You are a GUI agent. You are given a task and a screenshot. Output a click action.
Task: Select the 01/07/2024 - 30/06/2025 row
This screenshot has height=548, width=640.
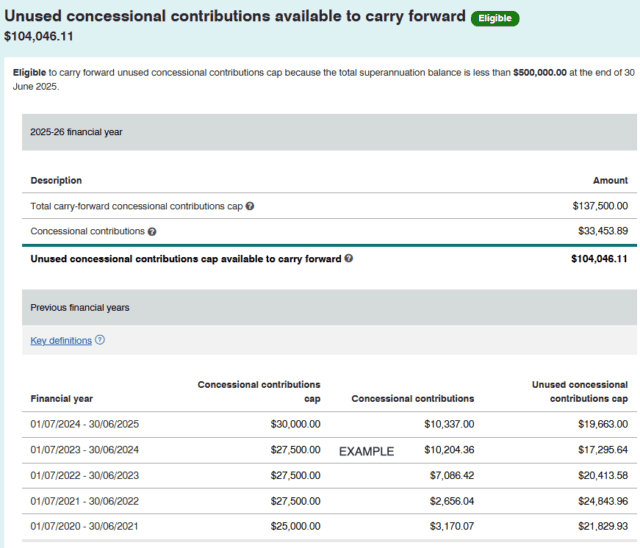point(329,424)
